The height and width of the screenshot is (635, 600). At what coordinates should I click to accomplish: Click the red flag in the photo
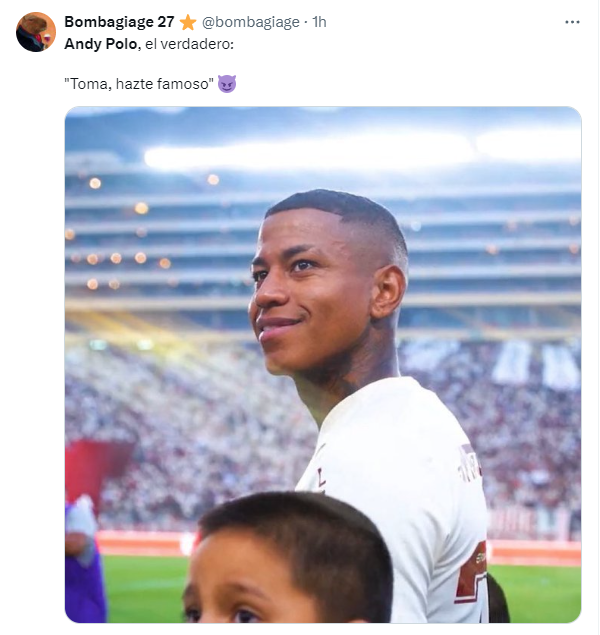click(x=95, y=470)
